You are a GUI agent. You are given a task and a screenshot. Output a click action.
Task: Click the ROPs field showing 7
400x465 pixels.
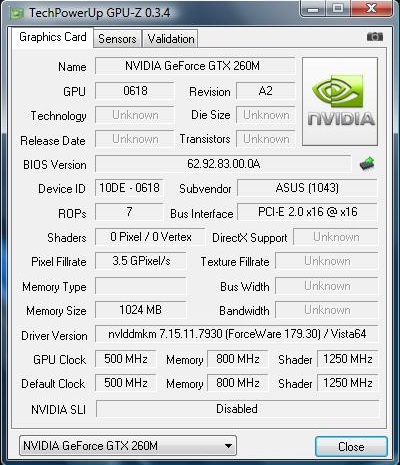(x=129, y=212)
